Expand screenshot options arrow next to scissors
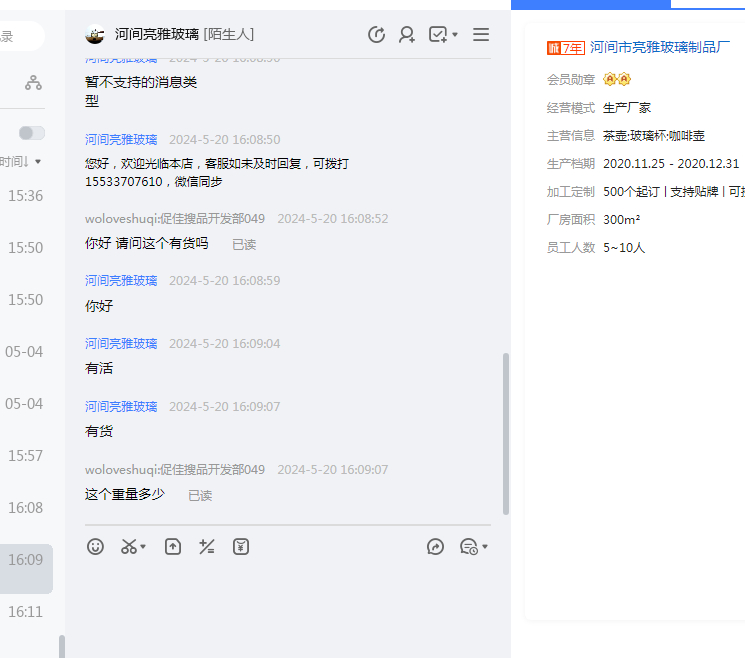 (143, 547)
